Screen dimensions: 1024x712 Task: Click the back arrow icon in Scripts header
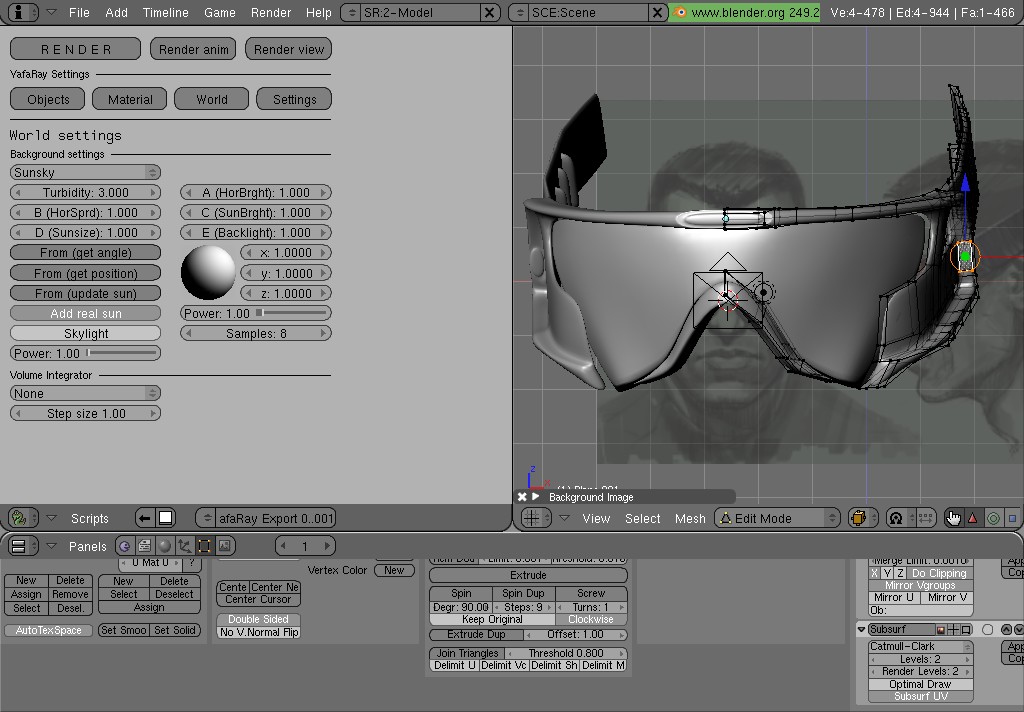click(144, 518)
